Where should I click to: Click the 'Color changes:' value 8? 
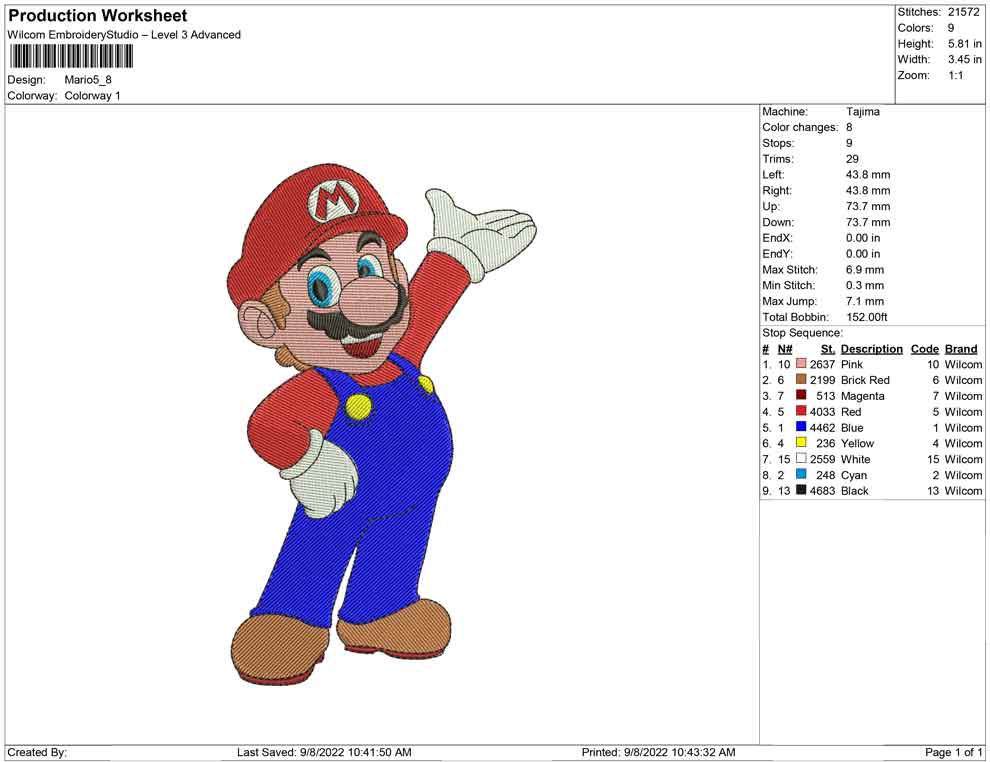[849, 128]
